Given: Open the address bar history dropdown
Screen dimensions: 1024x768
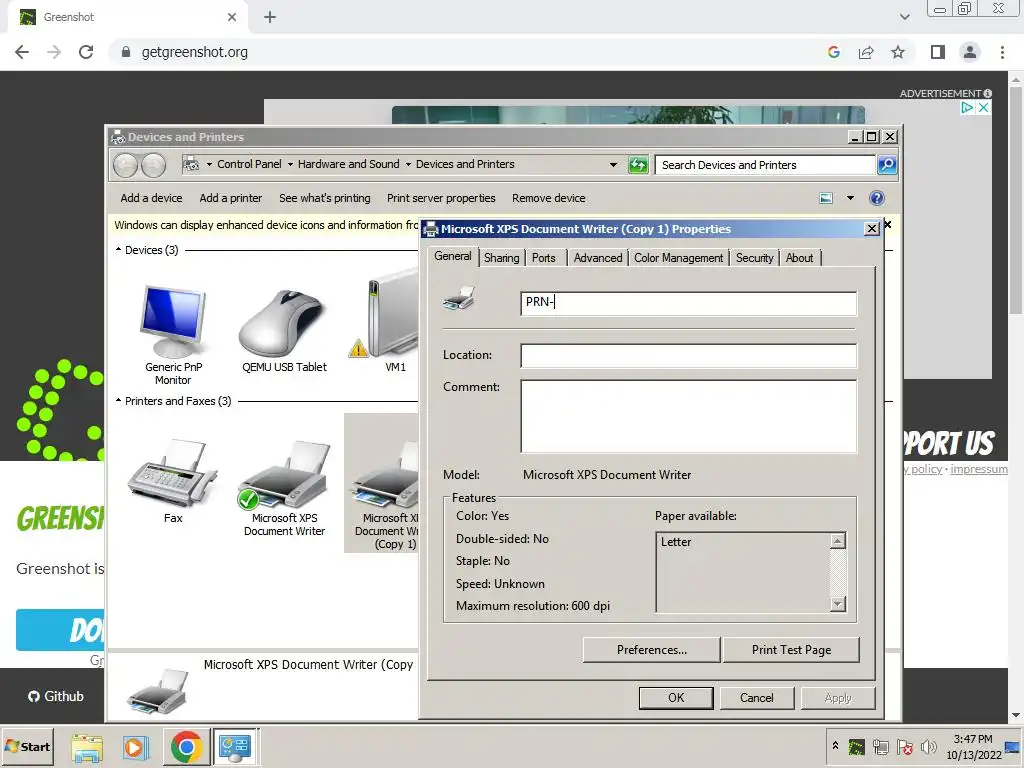Looking at the screenshot, I should (x=613, y=165).
